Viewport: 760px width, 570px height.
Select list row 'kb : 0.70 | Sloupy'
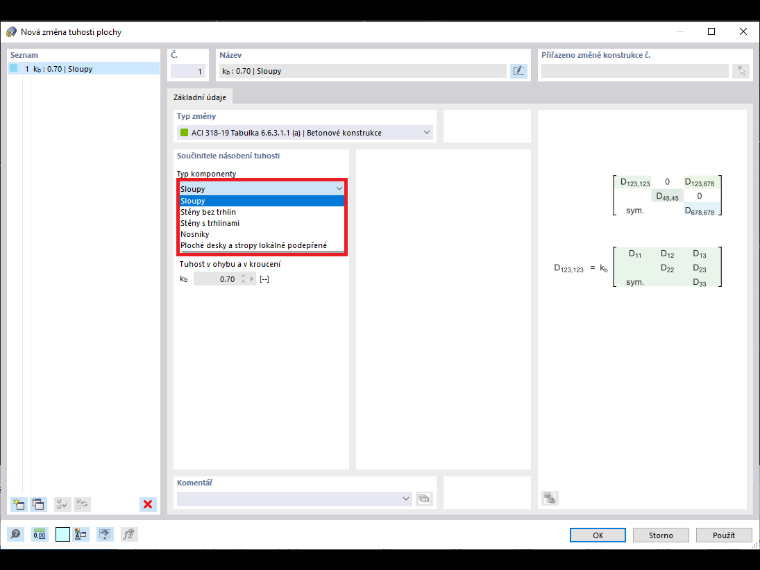tap(84, 69)
